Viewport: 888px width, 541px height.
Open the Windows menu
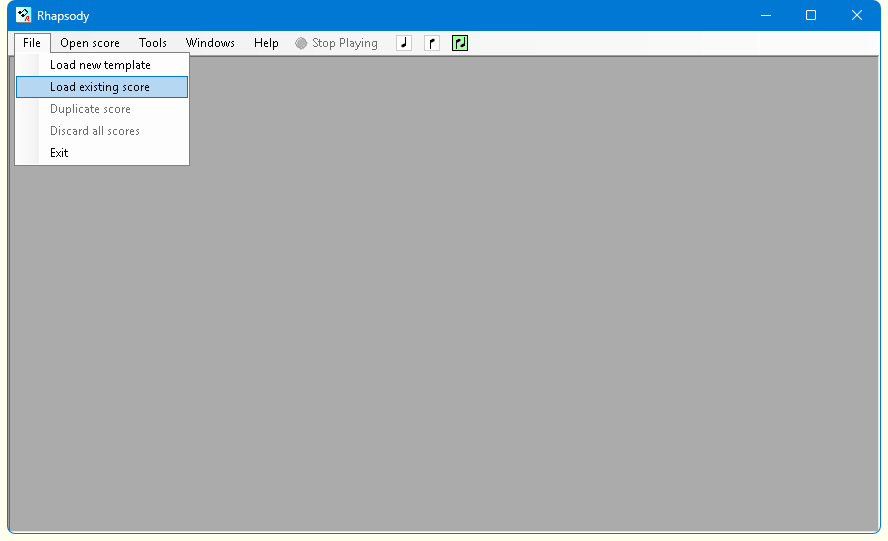coord(210,43)
